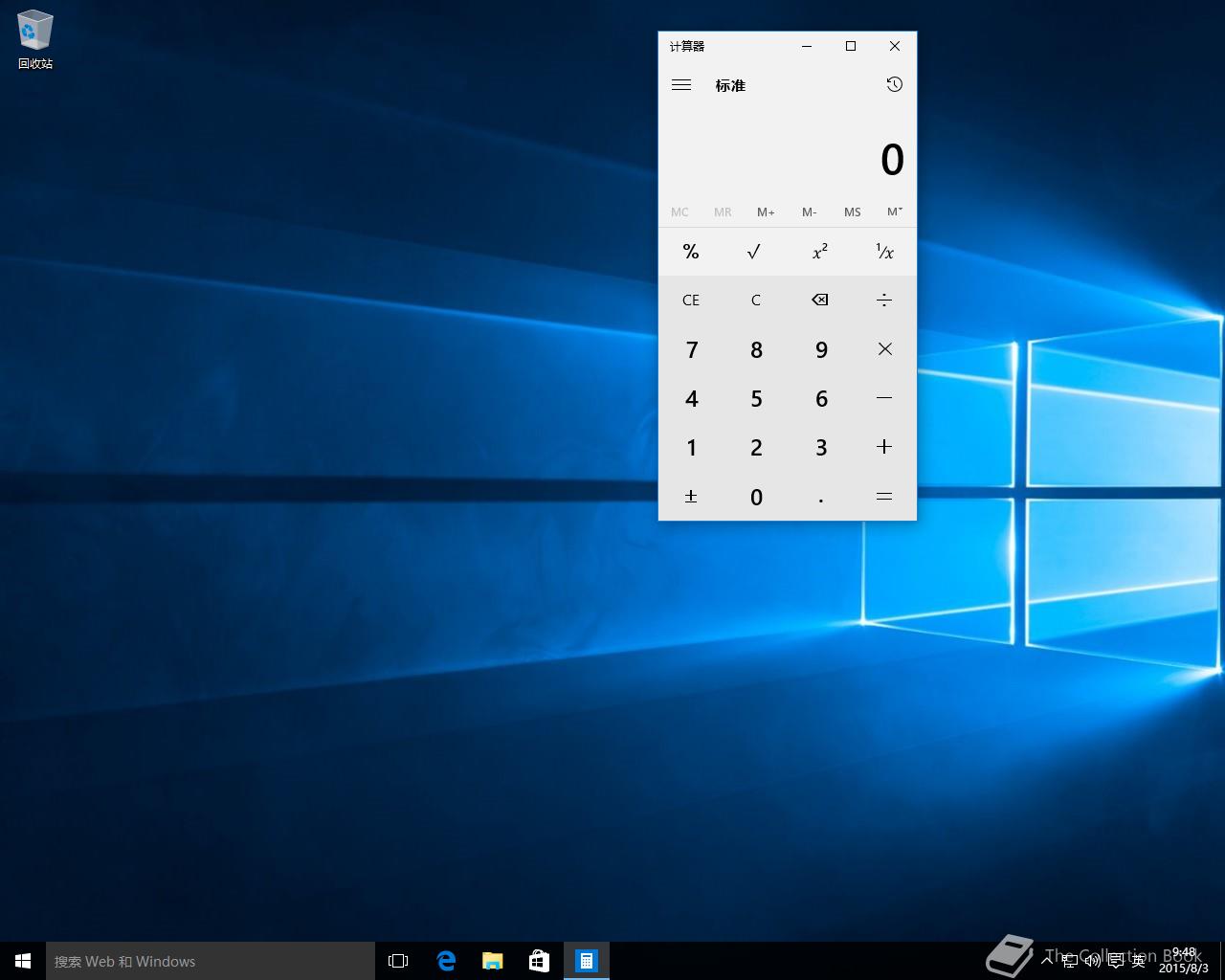Screen dimensions: 1225x980
Task: Open the calculator hamburger navigation menu
Action: [x=681, y=85]
